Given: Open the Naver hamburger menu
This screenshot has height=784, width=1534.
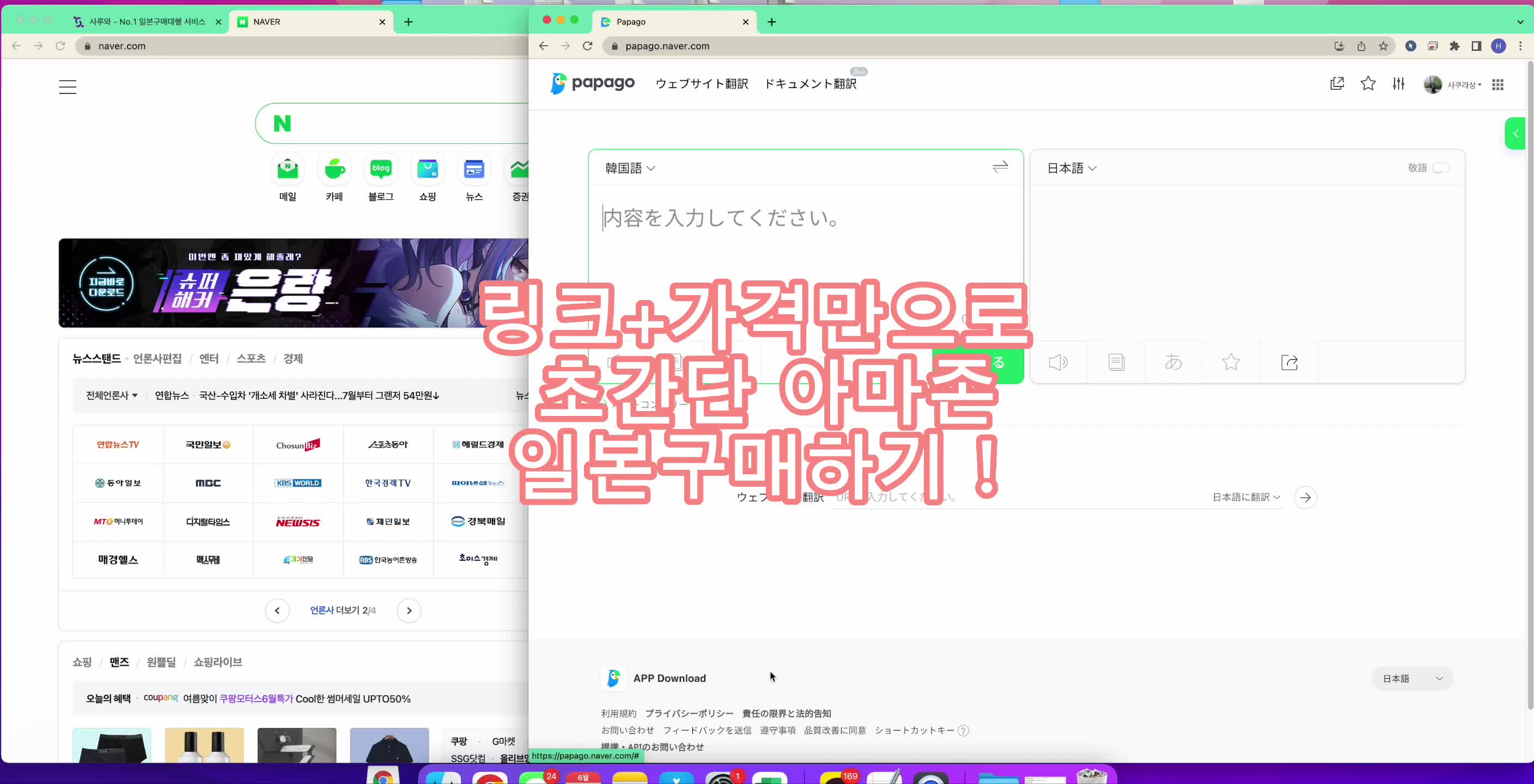Looking at the screenshot, I should [68, 87].
